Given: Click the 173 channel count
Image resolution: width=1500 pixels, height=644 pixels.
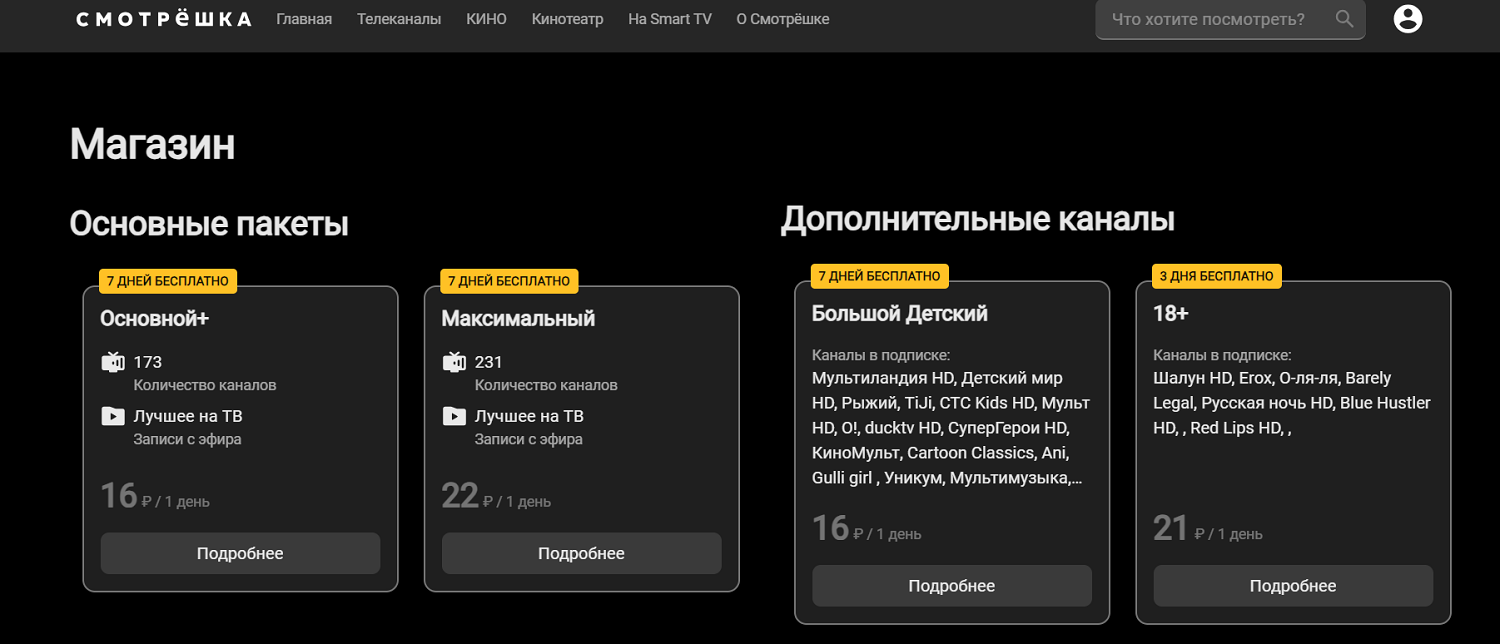Looking at the screenshot, I should [x=148, y=362].
